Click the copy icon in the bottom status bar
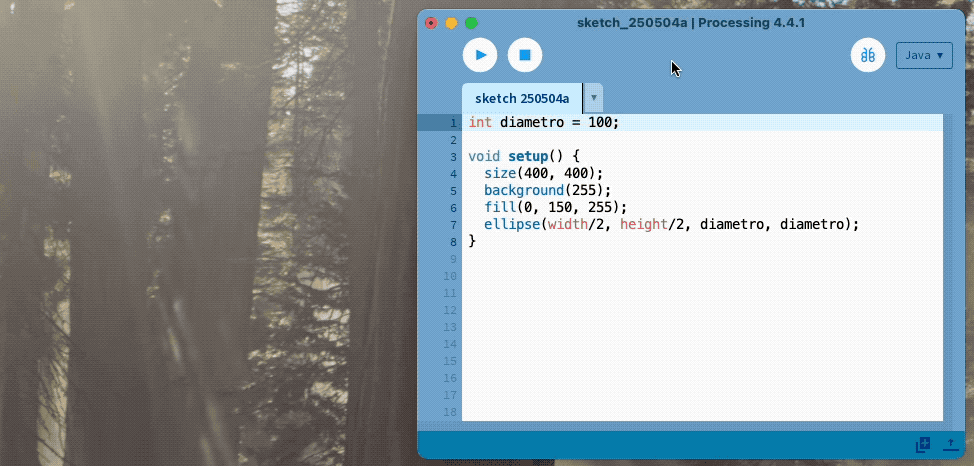Image resolution: width=974 pixels, height=466 pixels. tap(922, 445)
